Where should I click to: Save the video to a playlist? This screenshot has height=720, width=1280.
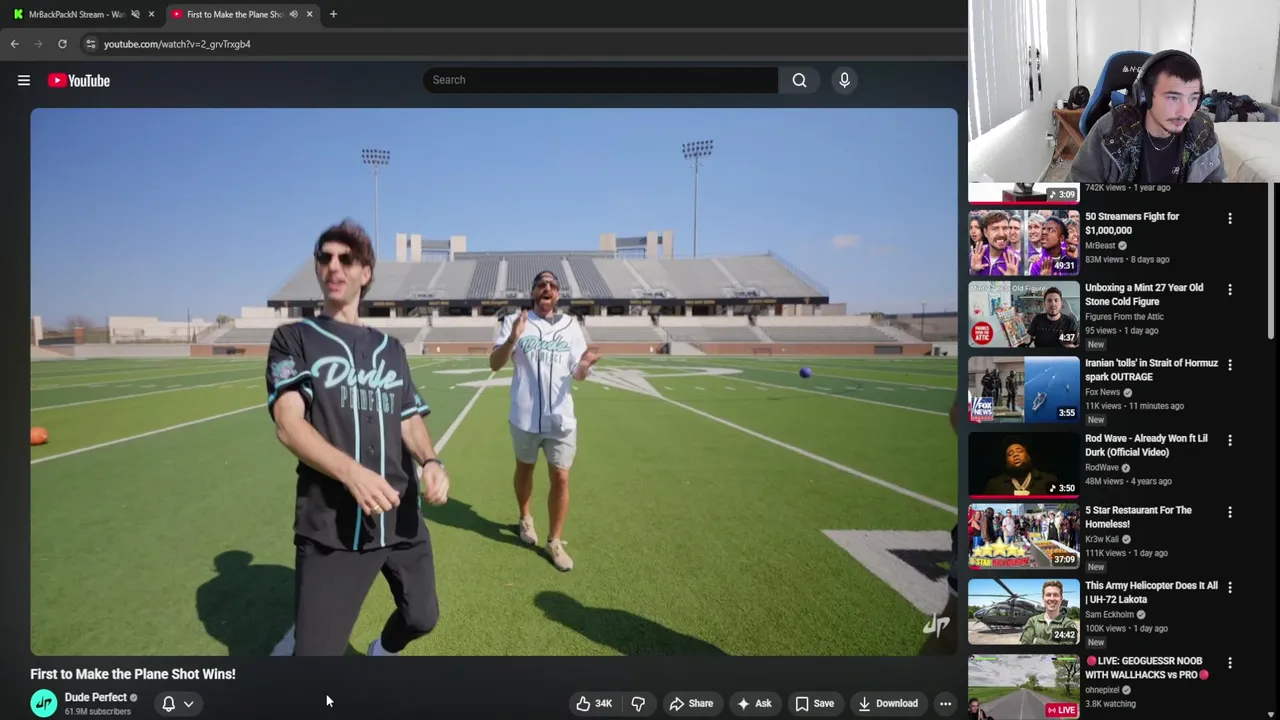(x=814, y=704)
